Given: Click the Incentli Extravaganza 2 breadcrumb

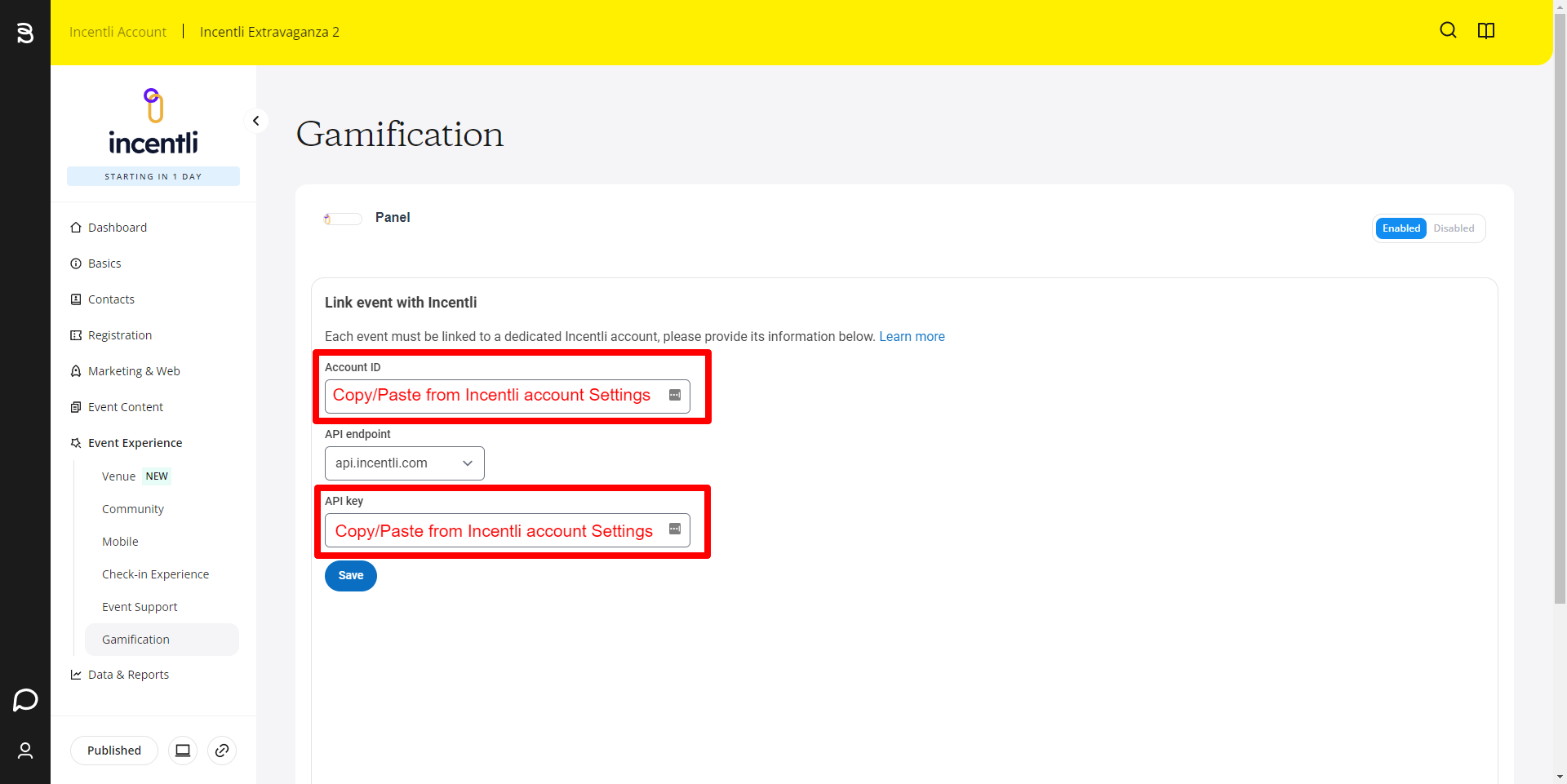Looking at the screenshot, I should click(269, 32).
